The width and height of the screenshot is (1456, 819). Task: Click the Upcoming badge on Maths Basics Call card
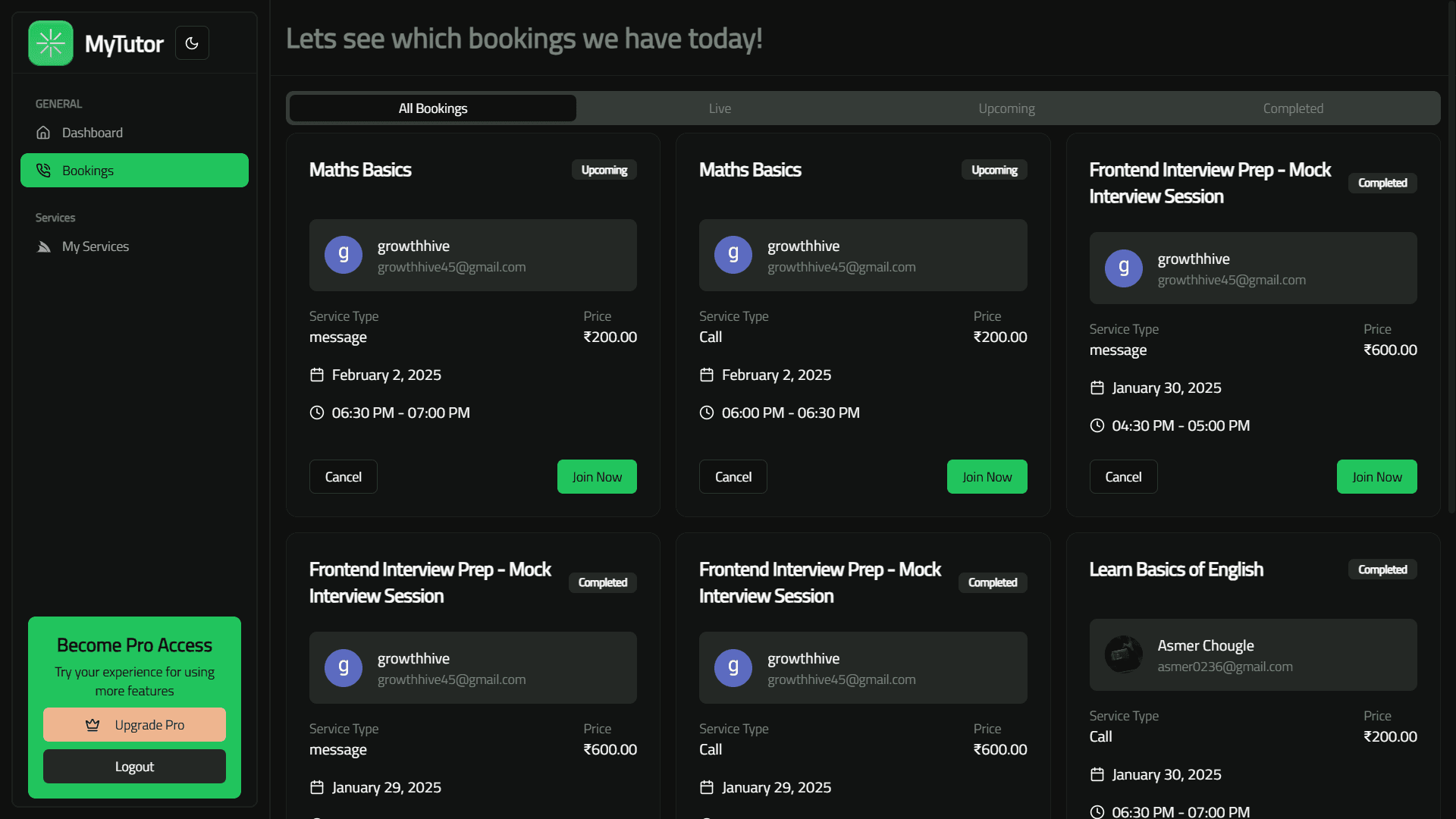(994, 170)
